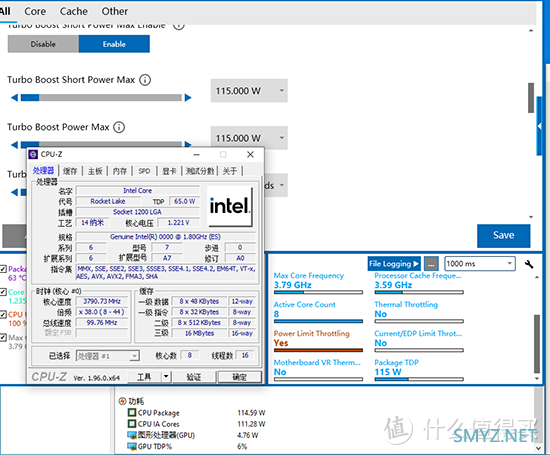Click the Turbo Boost Short Power Max slider track
The image size is (550, 455).
point(101,98)
